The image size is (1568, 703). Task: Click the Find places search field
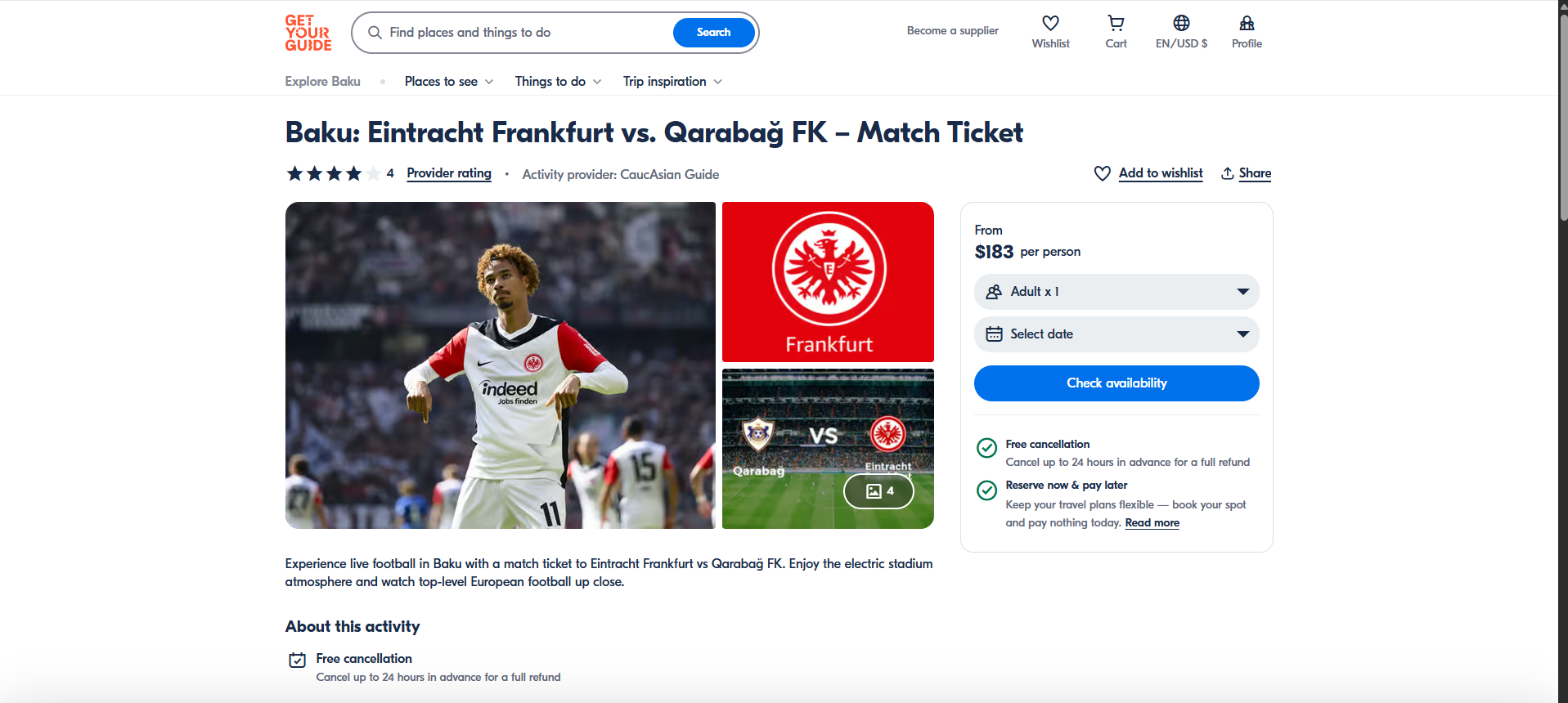pyautogui.click(x=523, y=33)
